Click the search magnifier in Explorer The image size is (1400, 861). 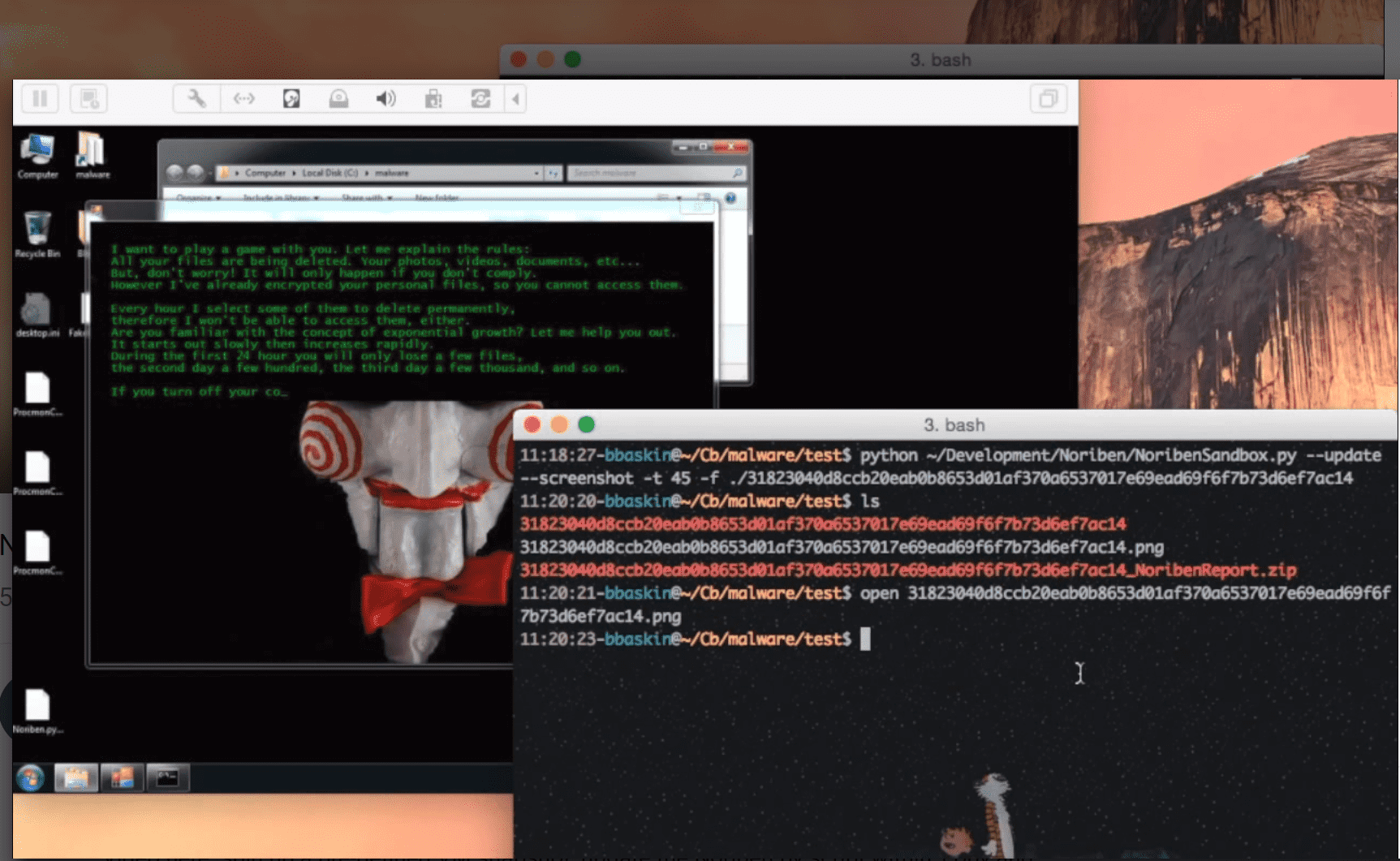(x=737, y=173)
